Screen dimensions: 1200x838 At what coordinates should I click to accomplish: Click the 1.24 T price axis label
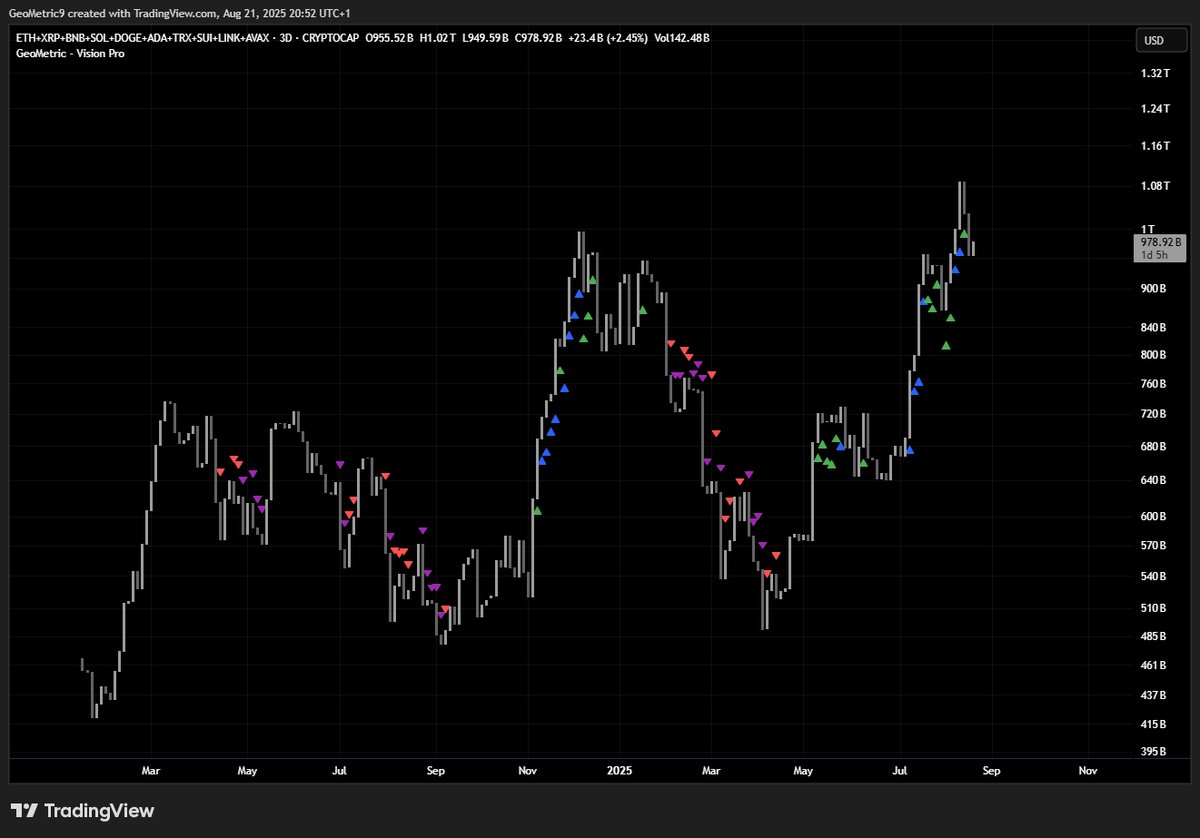1155,109
